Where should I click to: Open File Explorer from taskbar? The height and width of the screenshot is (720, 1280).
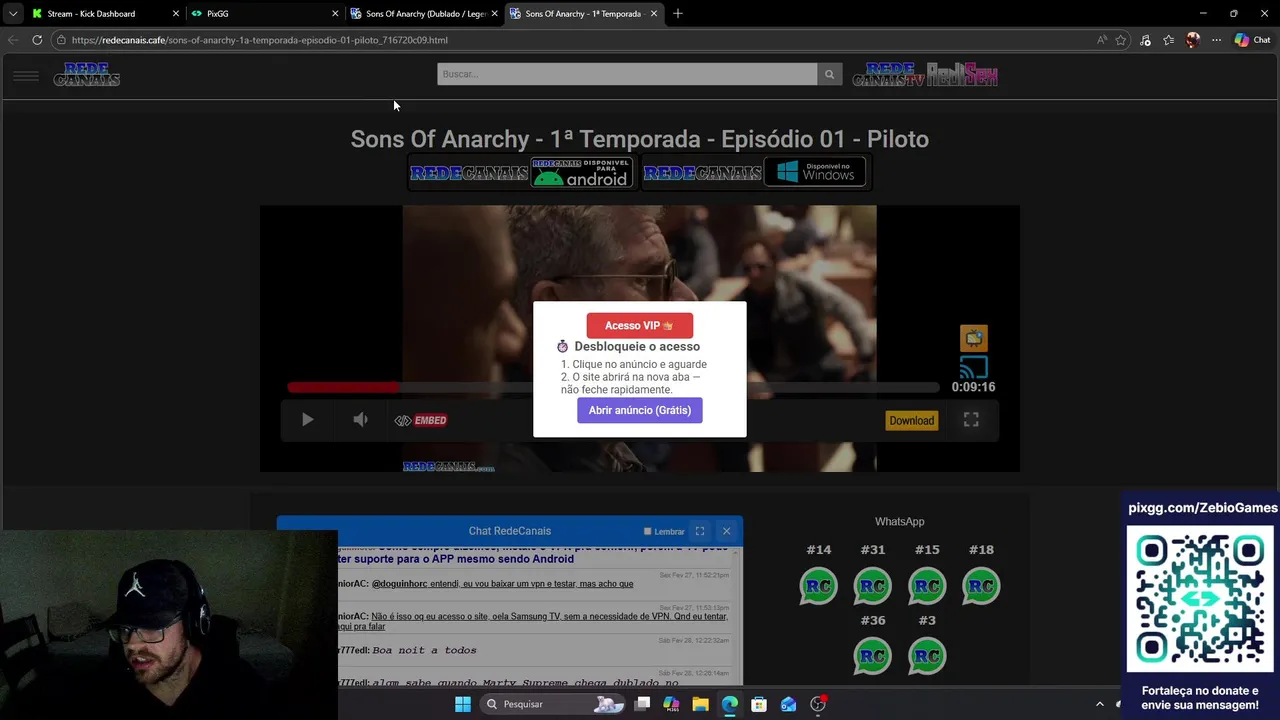(700, 704)
